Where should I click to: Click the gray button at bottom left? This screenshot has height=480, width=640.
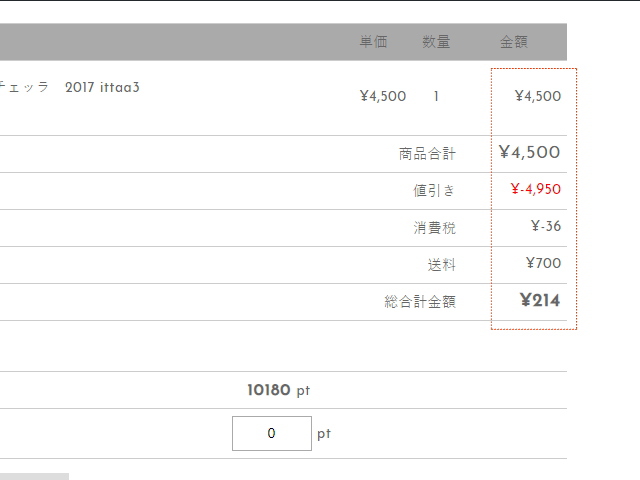pos(34,477)
